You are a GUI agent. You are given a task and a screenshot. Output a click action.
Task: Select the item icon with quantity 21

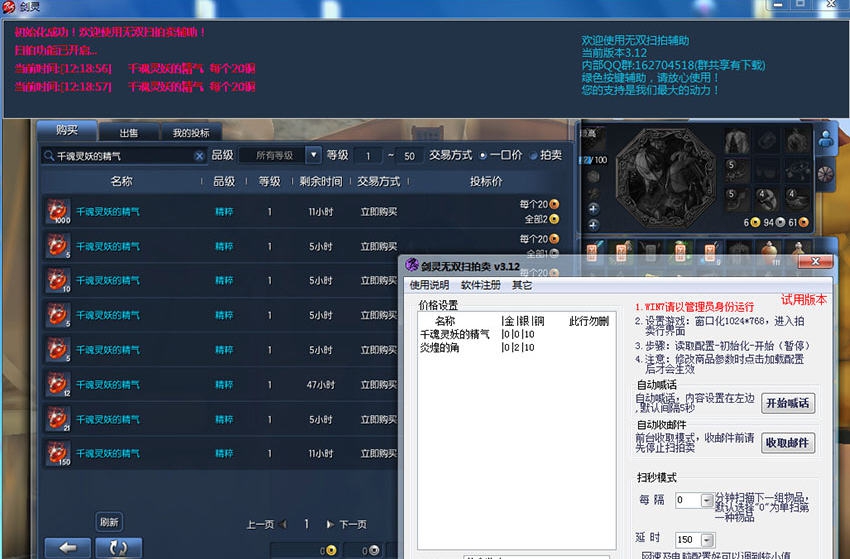click(58, 419)
